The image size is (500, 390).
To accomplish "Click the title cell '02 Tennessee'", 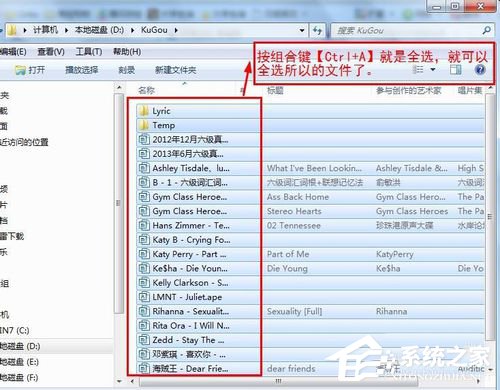I will pos(294,226).
